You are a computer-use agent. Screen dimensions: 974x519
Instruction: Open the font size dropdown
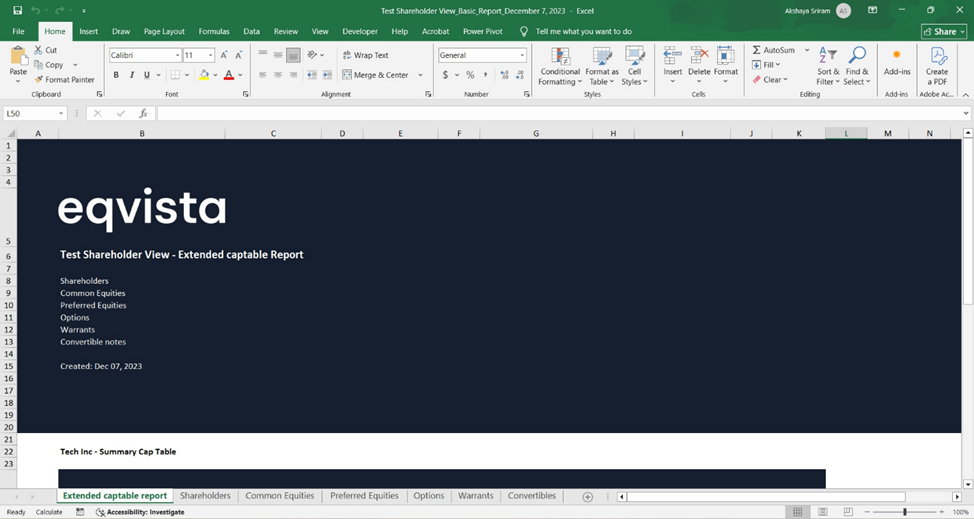point(211,55)
